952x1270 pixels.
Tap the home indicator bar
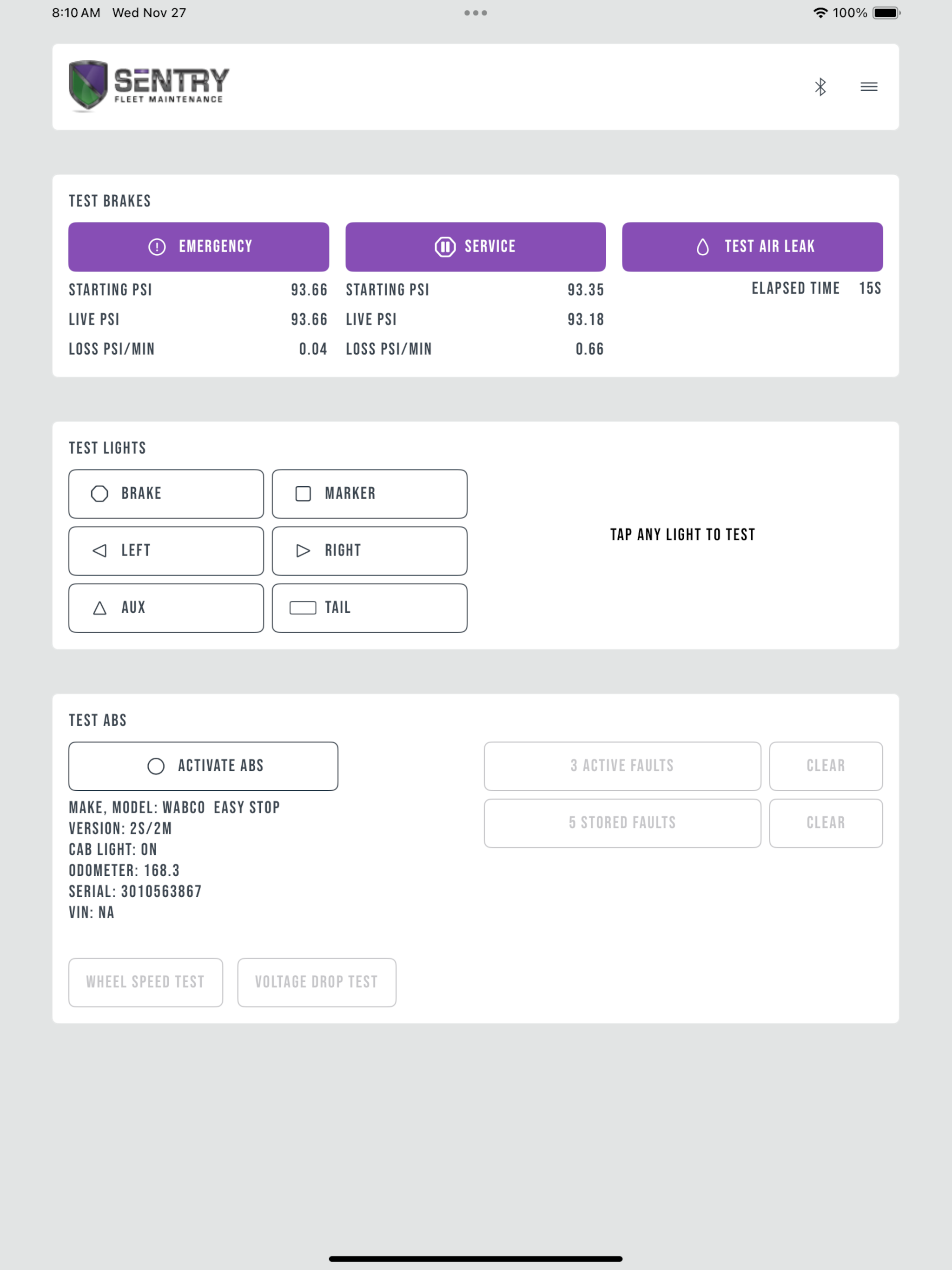[476, 1259]
